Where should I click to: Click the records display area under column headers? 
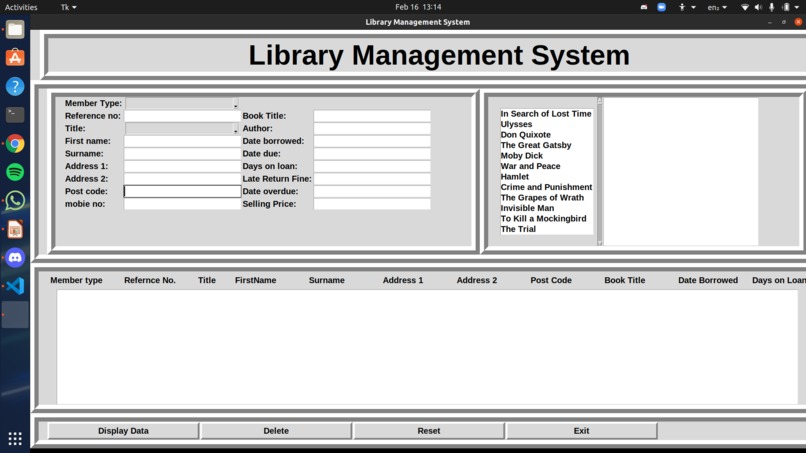[427, 347]
